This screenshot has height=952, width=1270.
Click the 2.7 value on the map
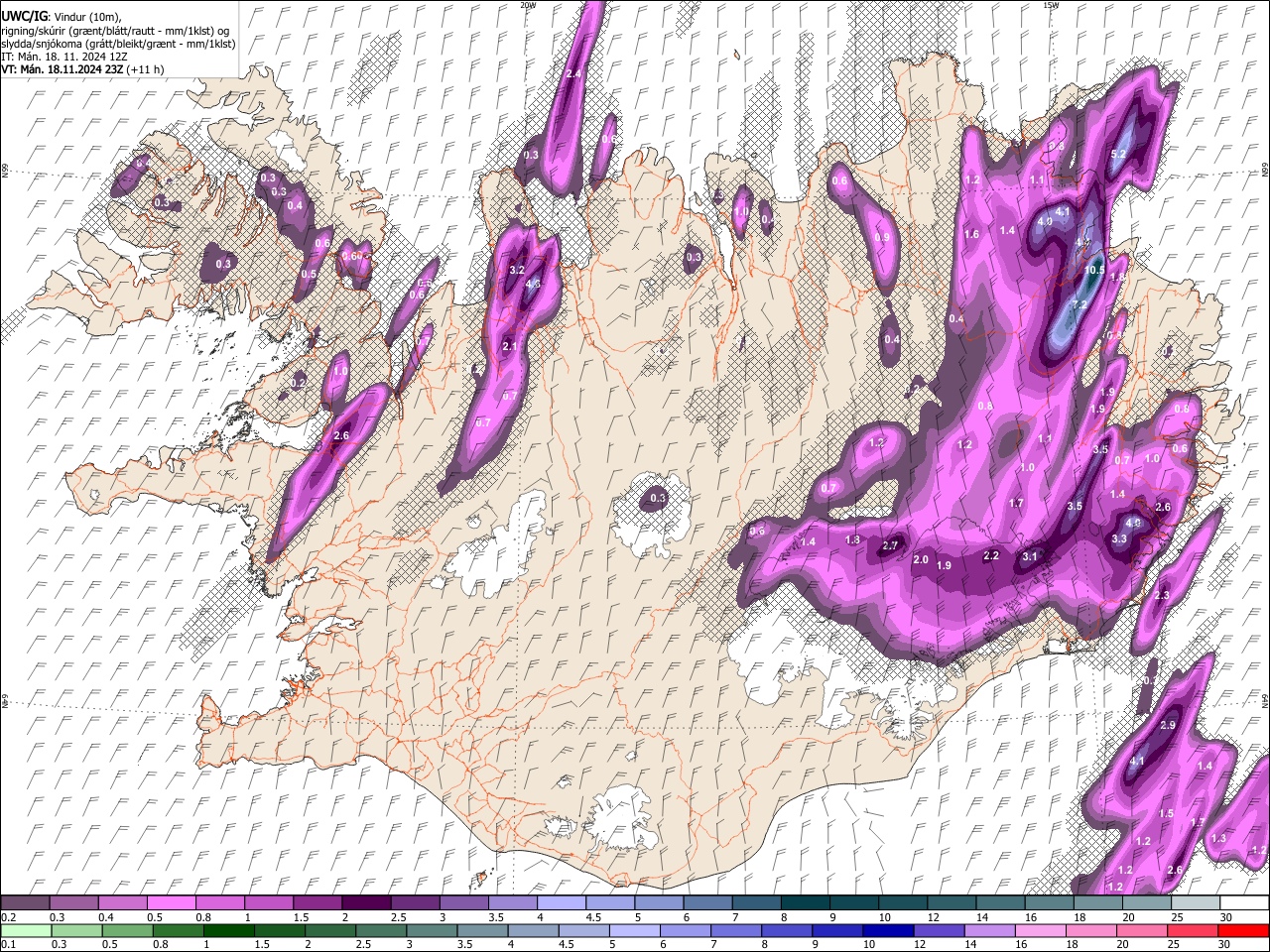(890, 546)
